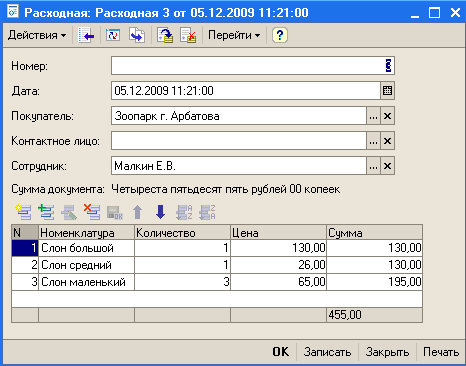This screenshot has width=466, height=366.
Task: Click the find-in-list toolbar icon
Action: point(86,35)
